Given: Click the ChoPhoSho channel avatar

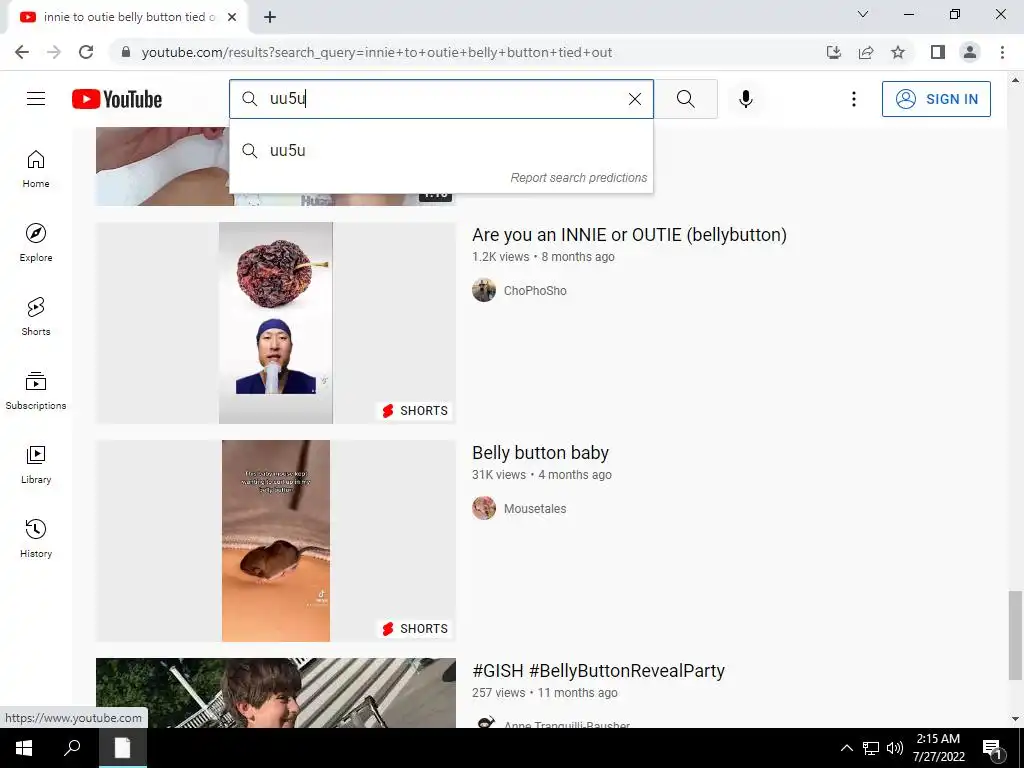Looking at the screenshot, I should tap(484, 290).
